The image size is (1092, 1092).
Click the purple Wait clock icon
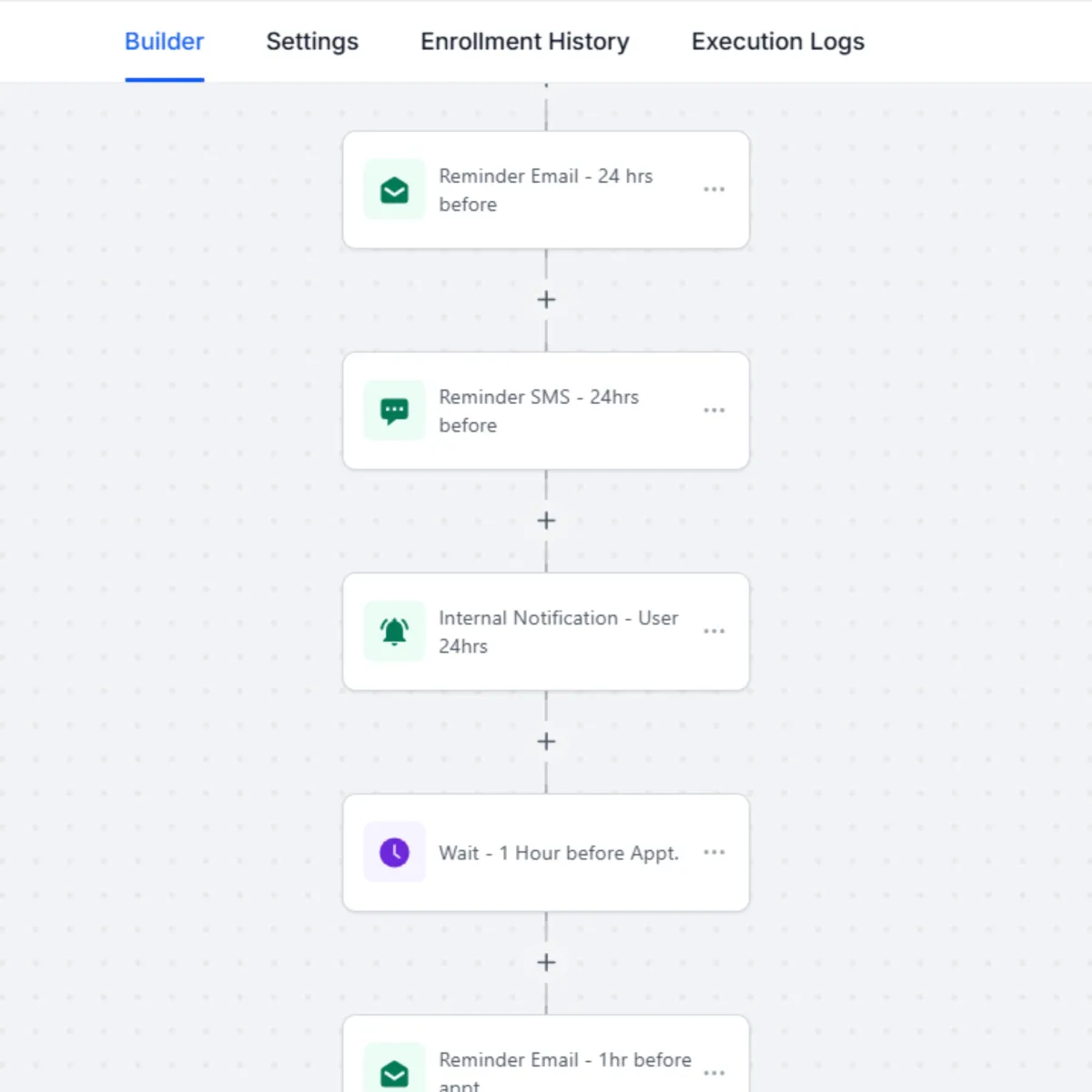(394, 853)
